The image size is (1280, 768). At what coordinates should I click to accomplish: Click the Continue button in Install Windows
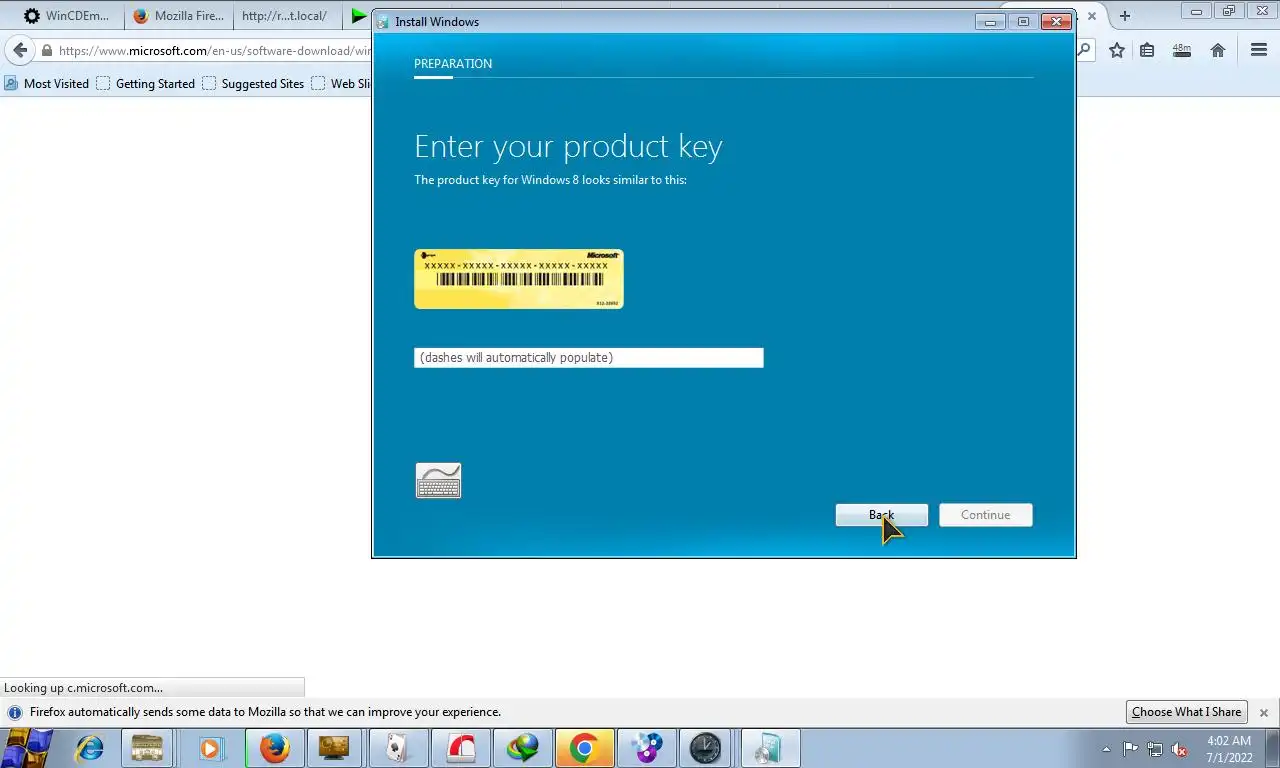tap(985, 515)
